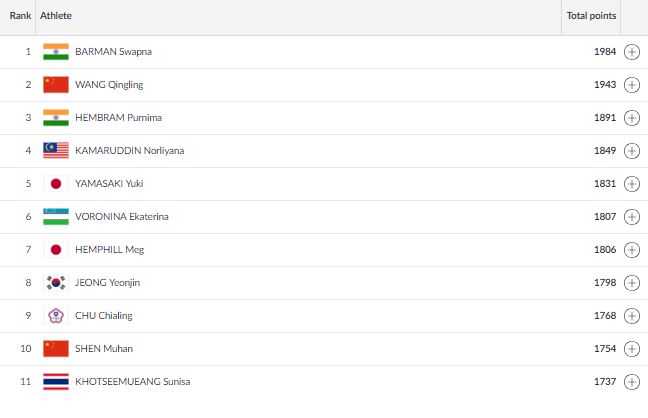Select athlete name JEONG Yeonjin

[x=107, y=283]
